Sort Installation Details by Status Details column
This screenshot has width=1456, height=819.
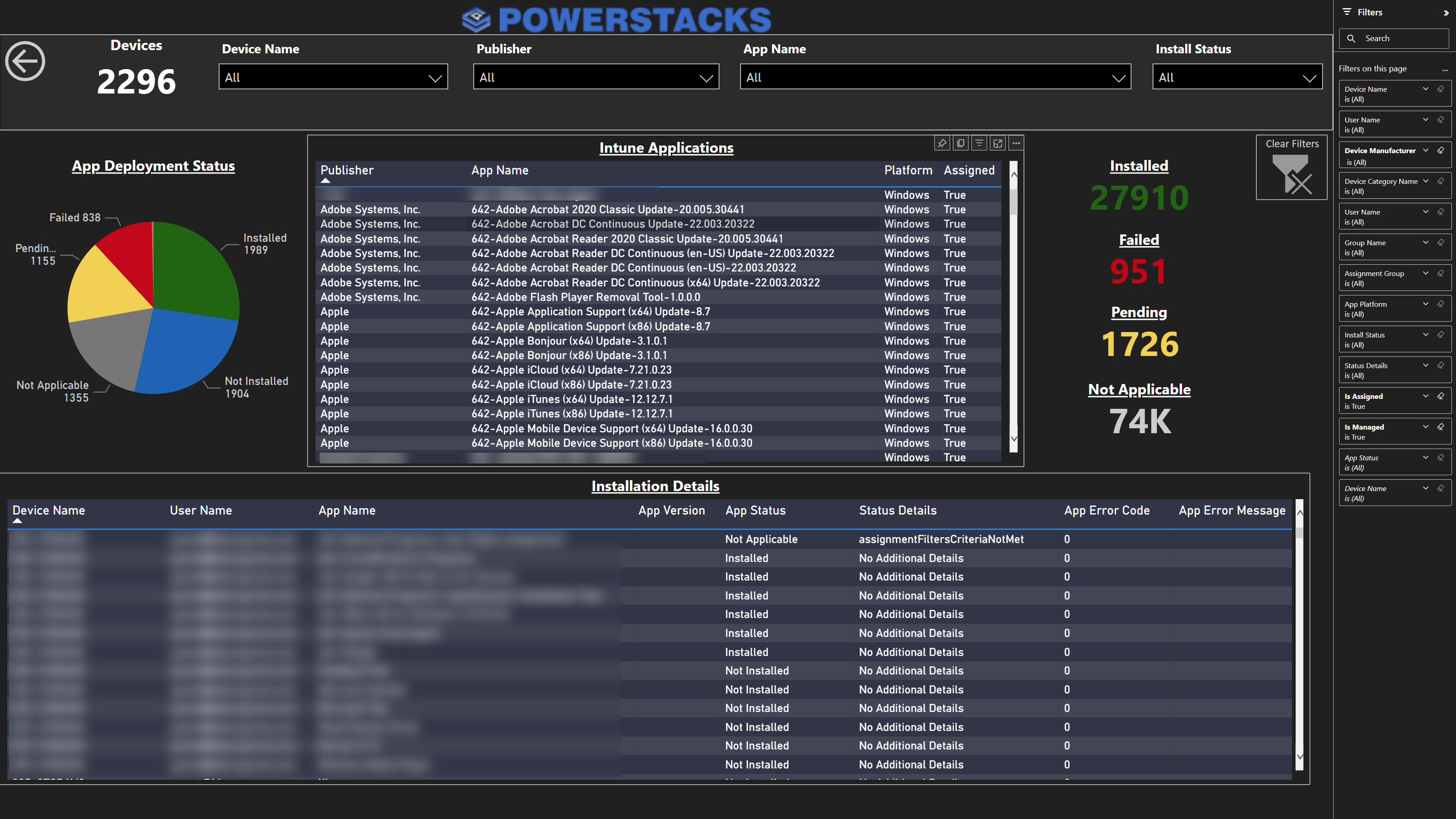pos(898,510)
